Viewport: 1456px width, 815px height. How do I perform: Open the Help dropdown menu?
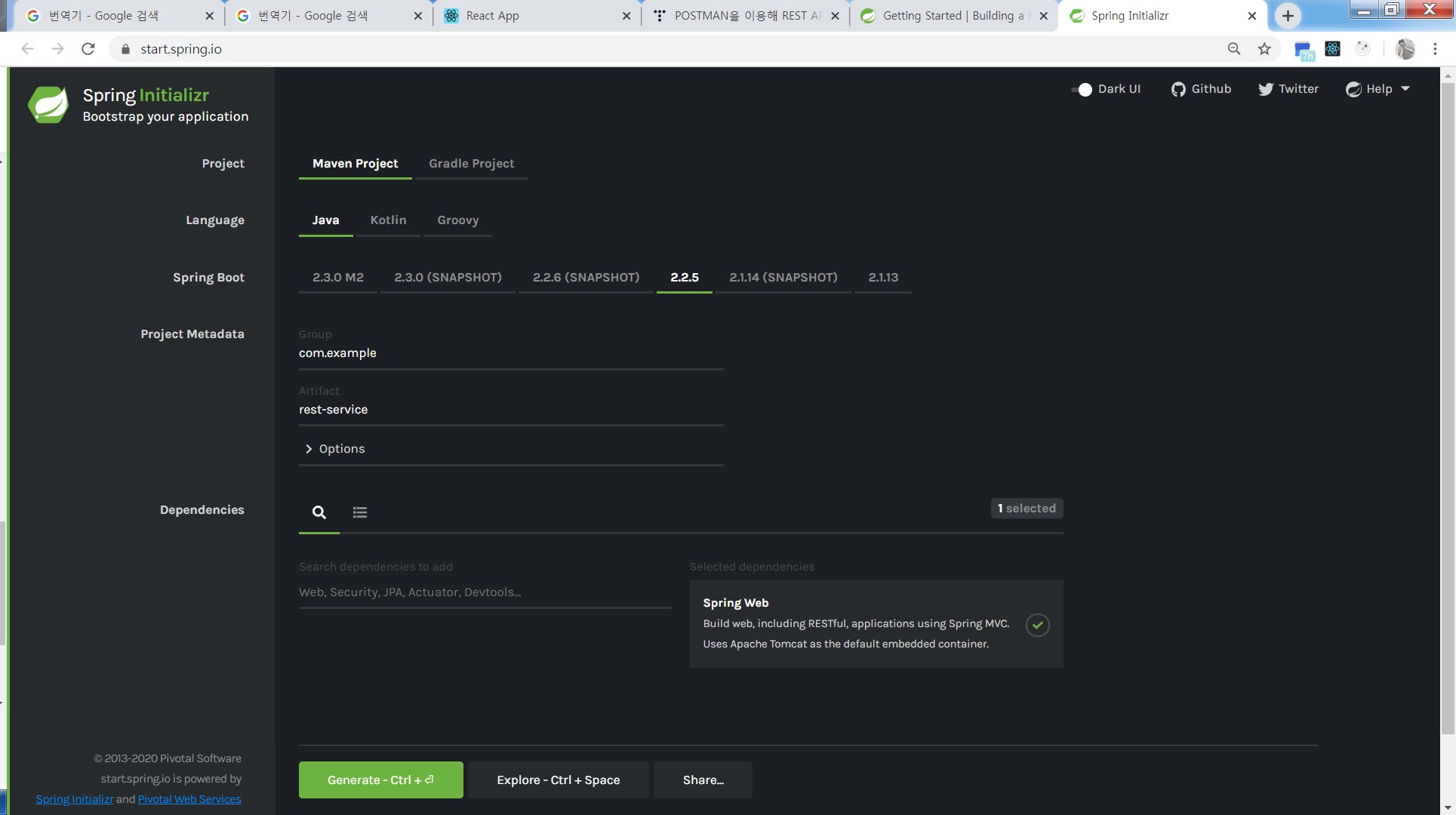click(x=1378, y=89)
